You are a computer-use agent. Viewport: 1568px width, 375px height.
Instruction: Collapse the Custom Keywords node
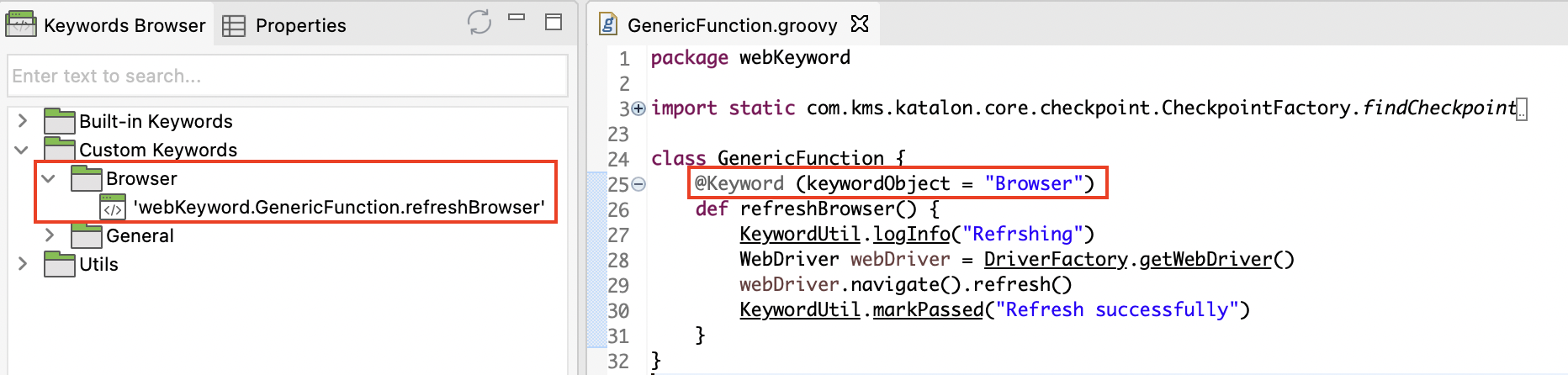[x=21, y=150]
